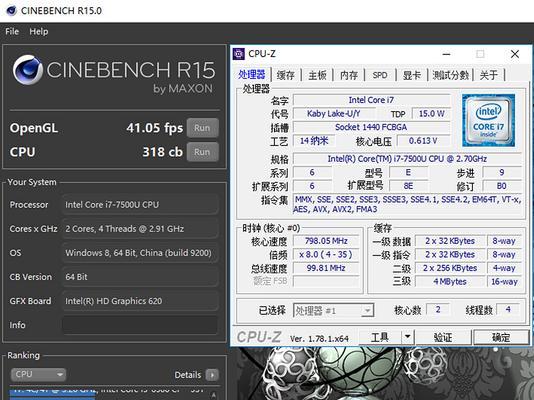Screen dimensions: 534x400
Task: Click the 验证 button in CPU-Z
Action: click(x=443, y=337)
